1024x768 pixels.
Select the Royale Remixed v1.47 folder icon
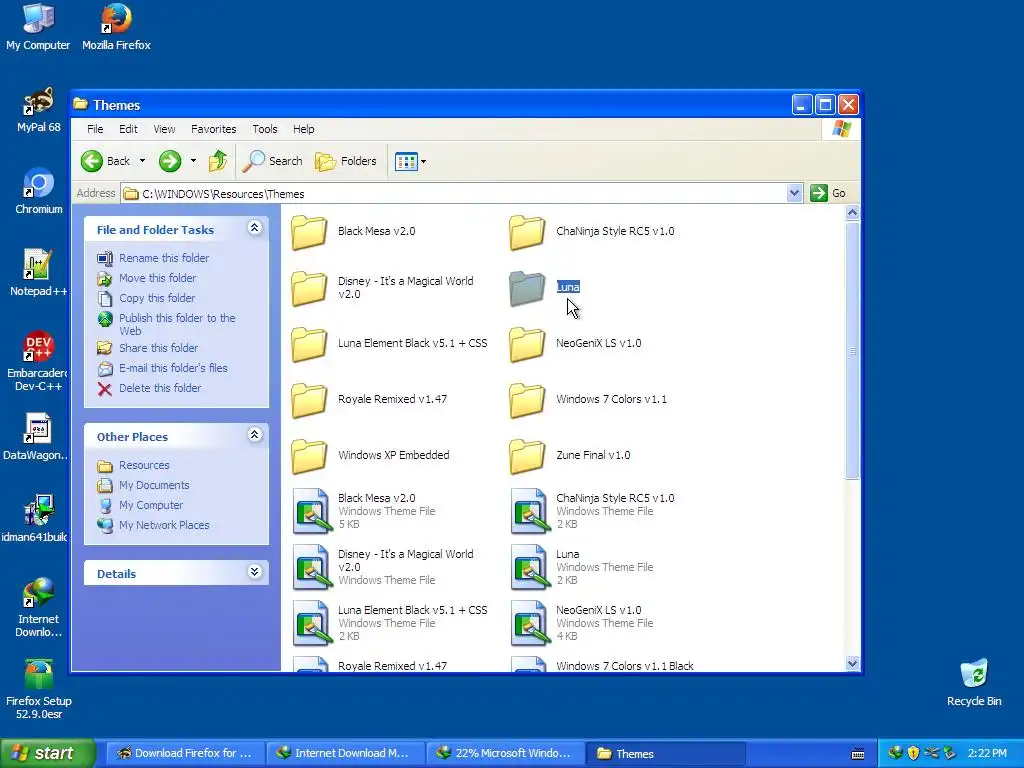pos(309,400)
